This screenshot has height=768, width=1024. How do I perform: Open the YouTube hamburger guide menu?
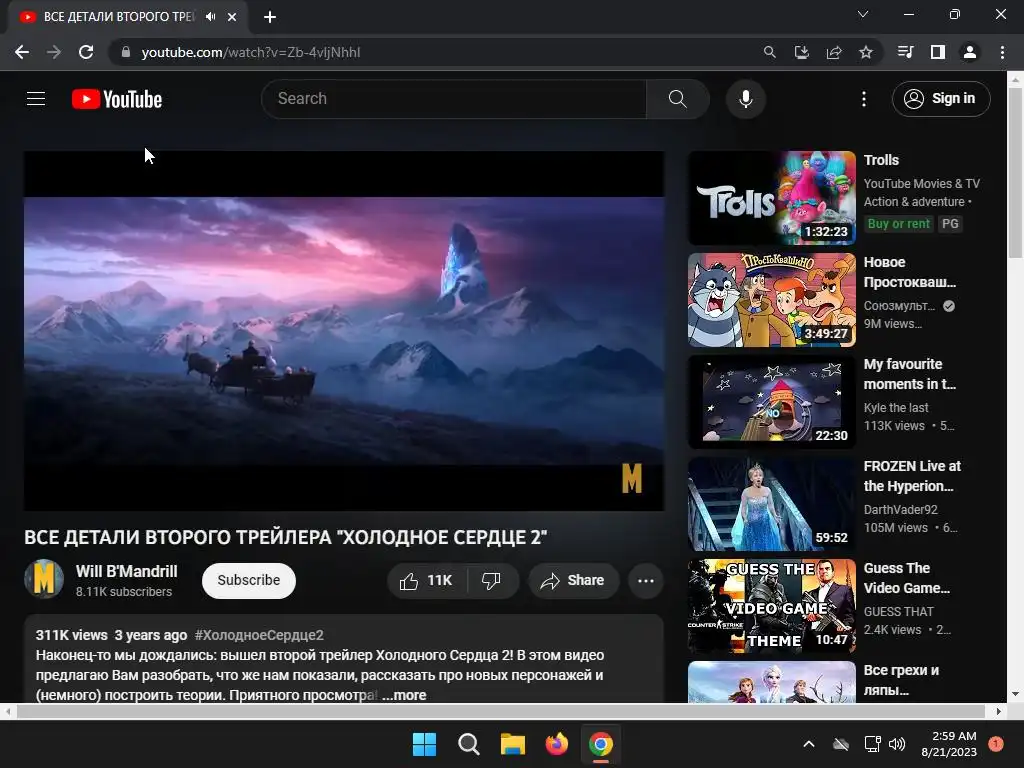pos(36,99)
